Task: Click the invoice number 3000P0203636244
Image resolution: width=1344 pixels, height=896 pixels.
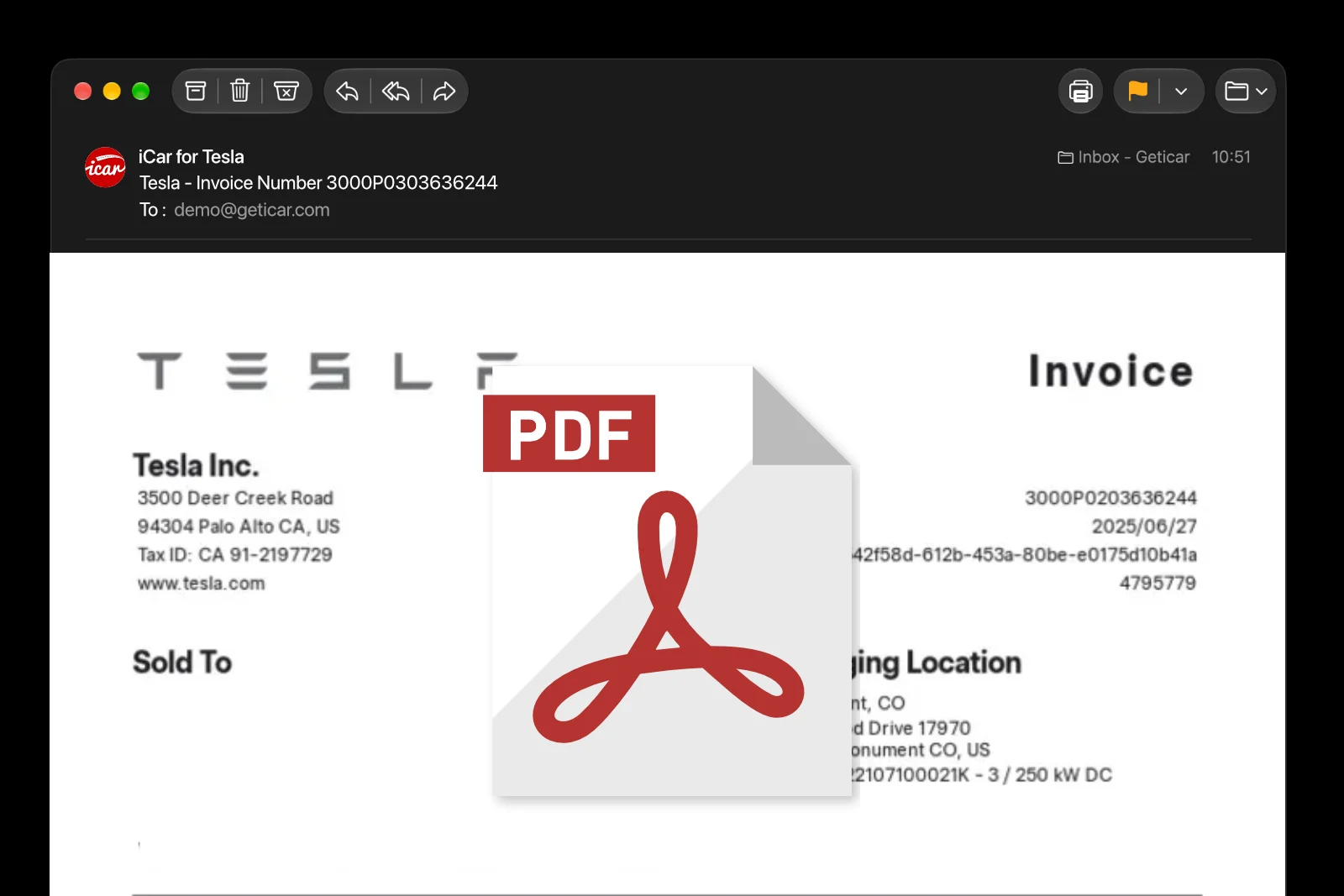Action: click(x=1110, y=498)
